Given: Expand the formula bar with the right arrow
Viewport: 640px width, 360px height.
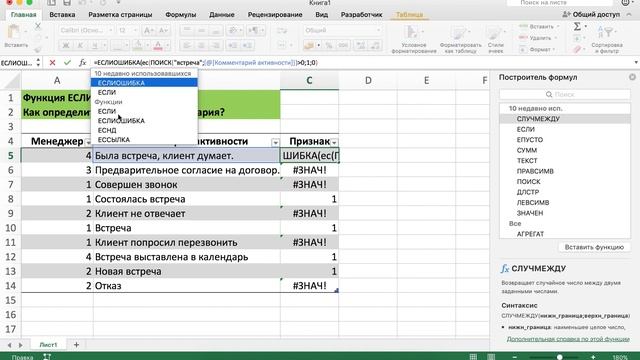Looking at the screenshot, I should tap(636, 62).
